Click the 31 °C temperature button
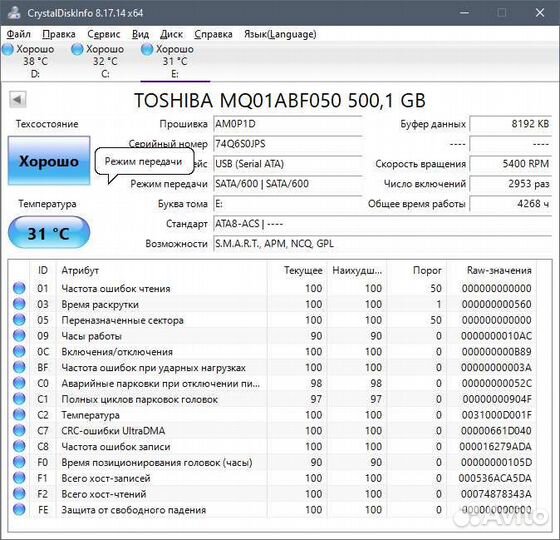This screenshot has height=540, width=560. click(49, 233)
